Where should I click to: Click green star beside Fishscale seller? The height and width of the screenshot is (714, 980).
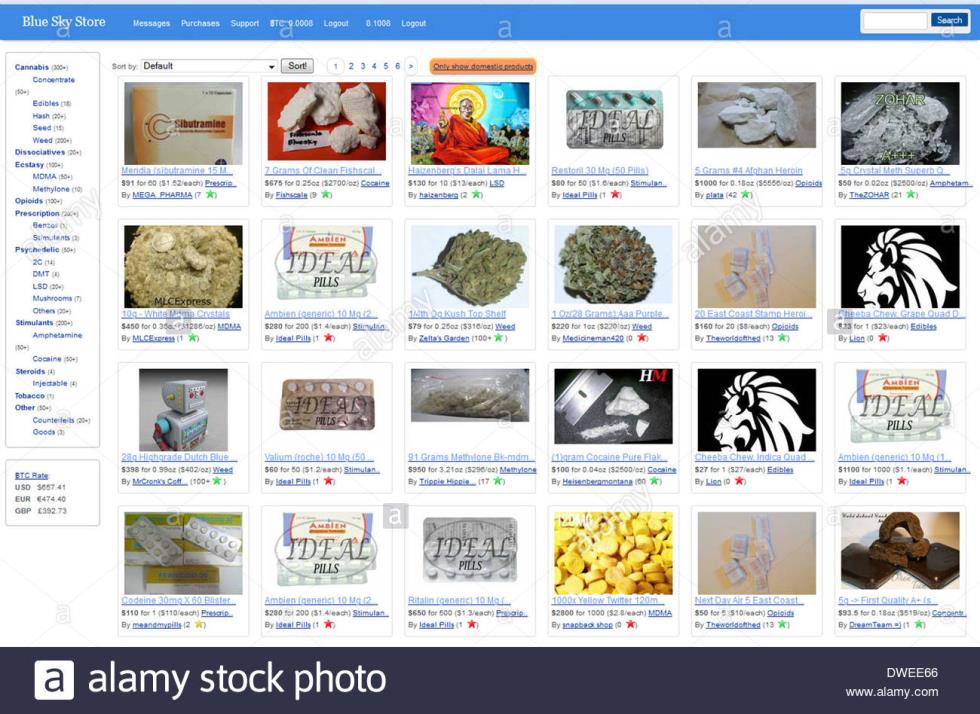point(326,195)
